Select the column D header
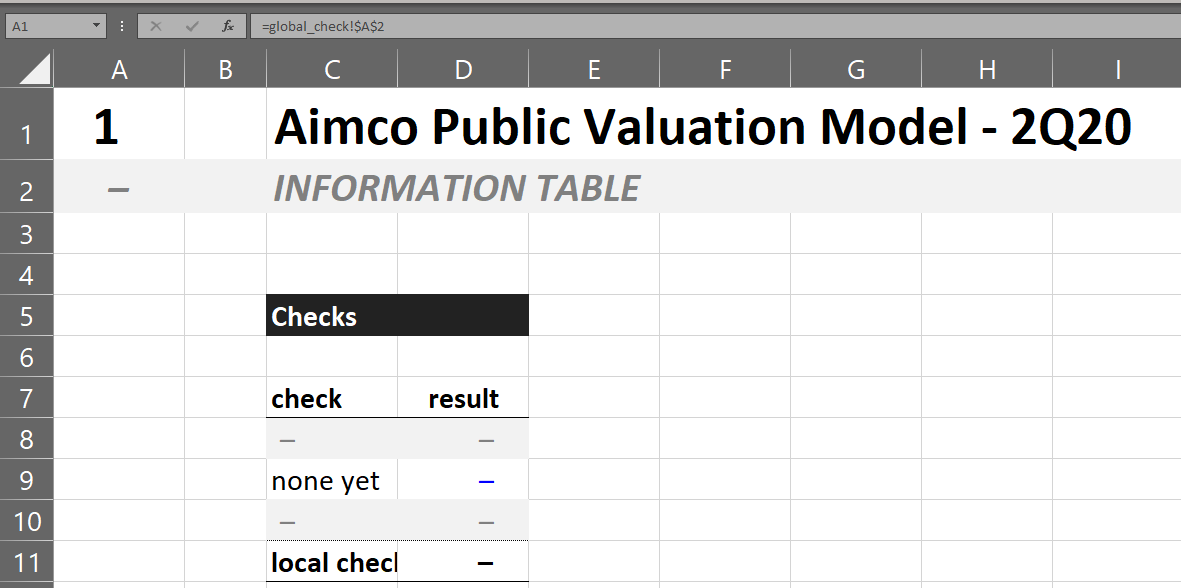The image size is (1181, 588). pos(463,70)
